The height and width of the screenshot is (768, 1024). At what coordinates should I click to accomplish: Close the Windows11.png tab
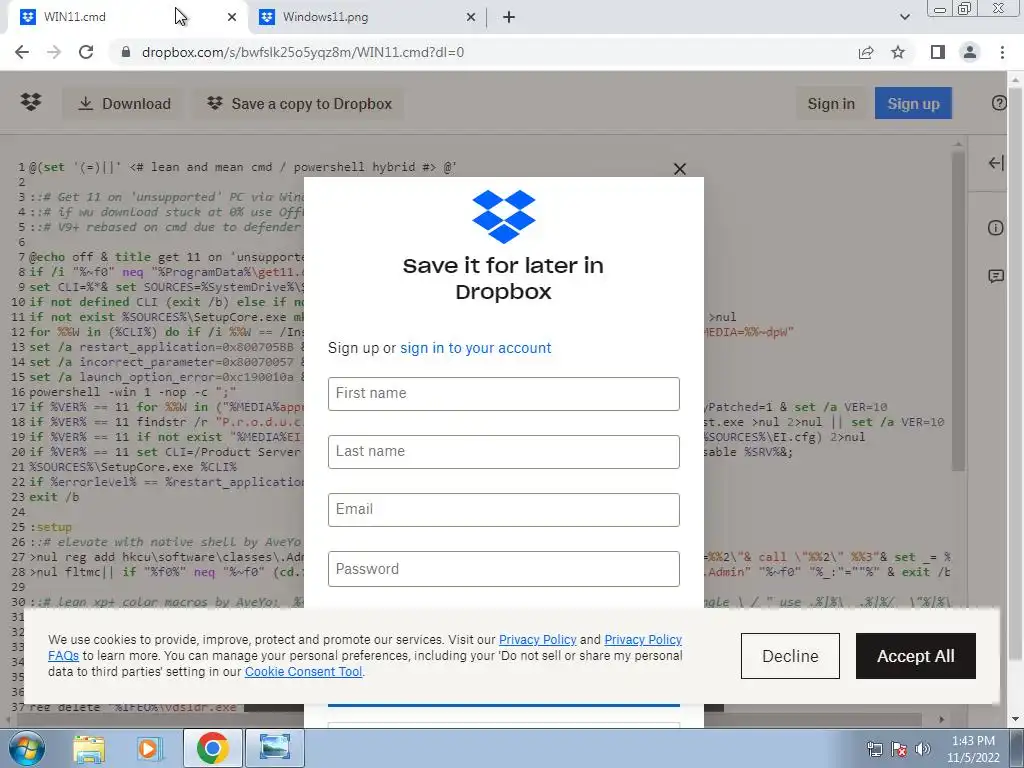click(x=471, y=17)
